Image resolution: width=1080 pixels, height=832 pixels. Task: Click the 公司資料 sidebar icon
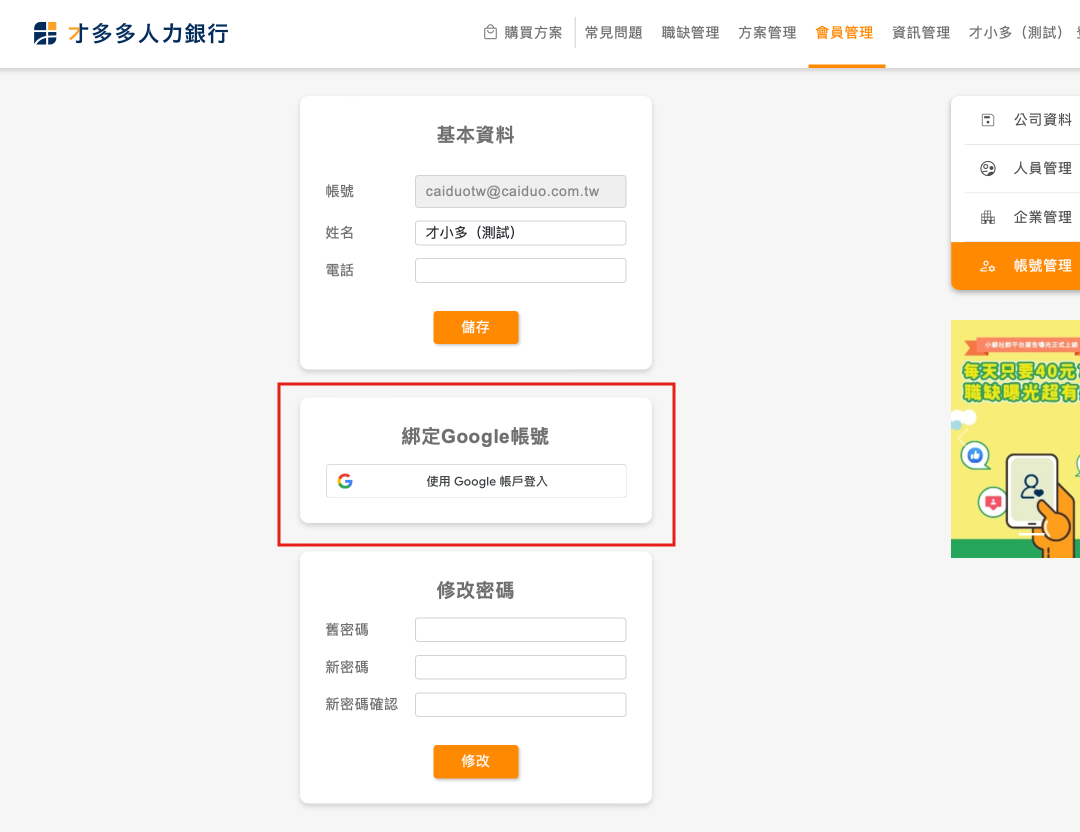(988, 120)
